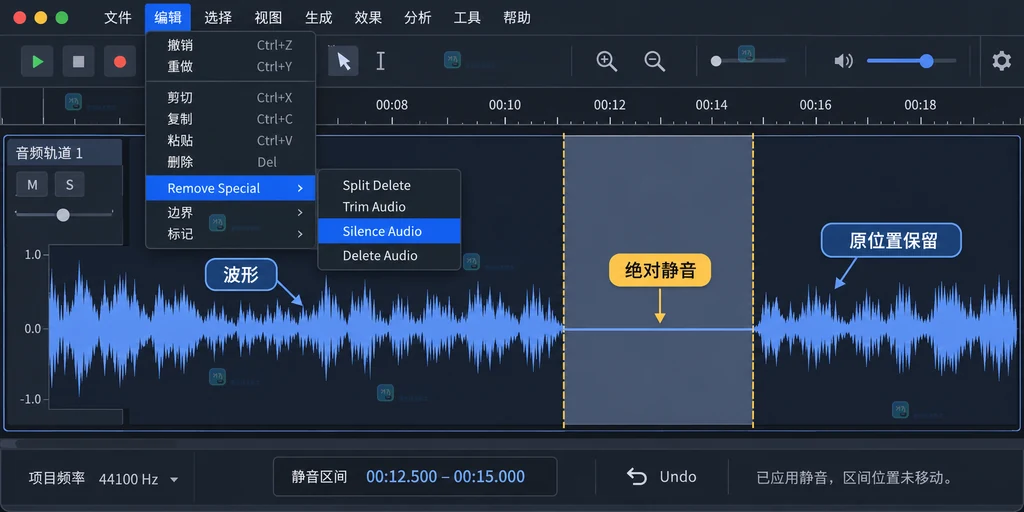Expand the 标记 submenu
The height and width of the screenshot is (512, 1024).
(x=231, y=234)
